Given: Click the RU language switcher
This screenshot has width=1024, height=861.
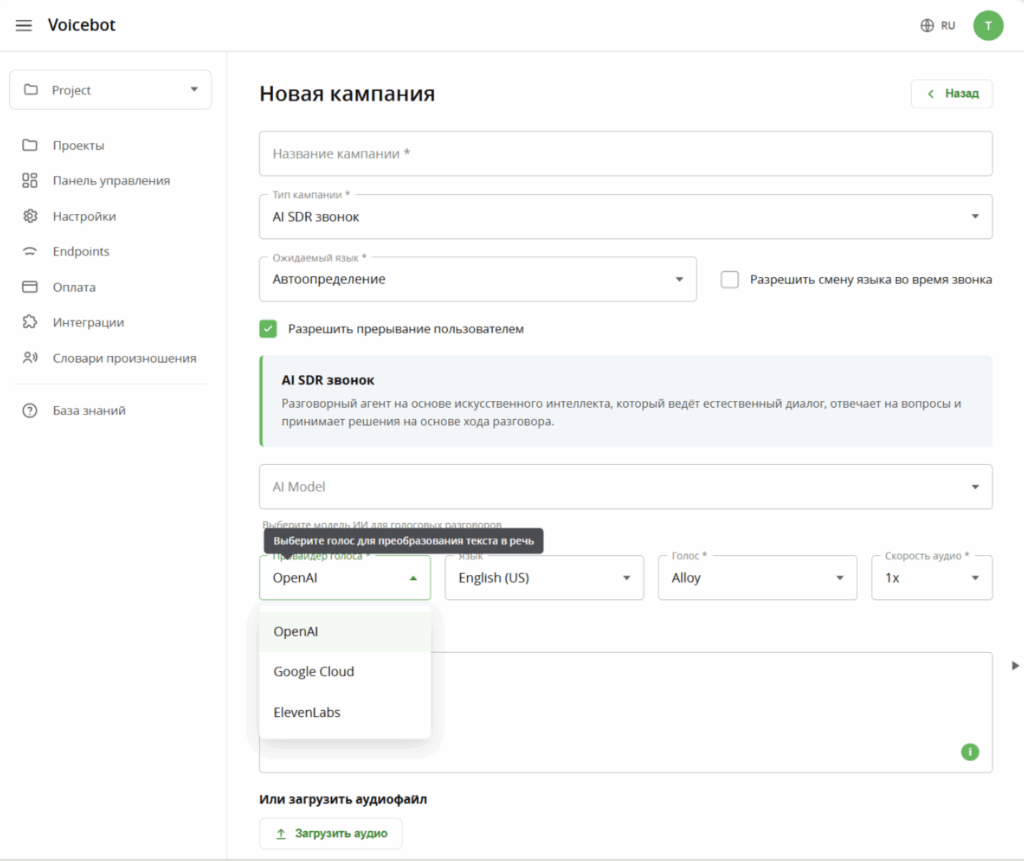Looking at the screenshot, I should [938, 25].
